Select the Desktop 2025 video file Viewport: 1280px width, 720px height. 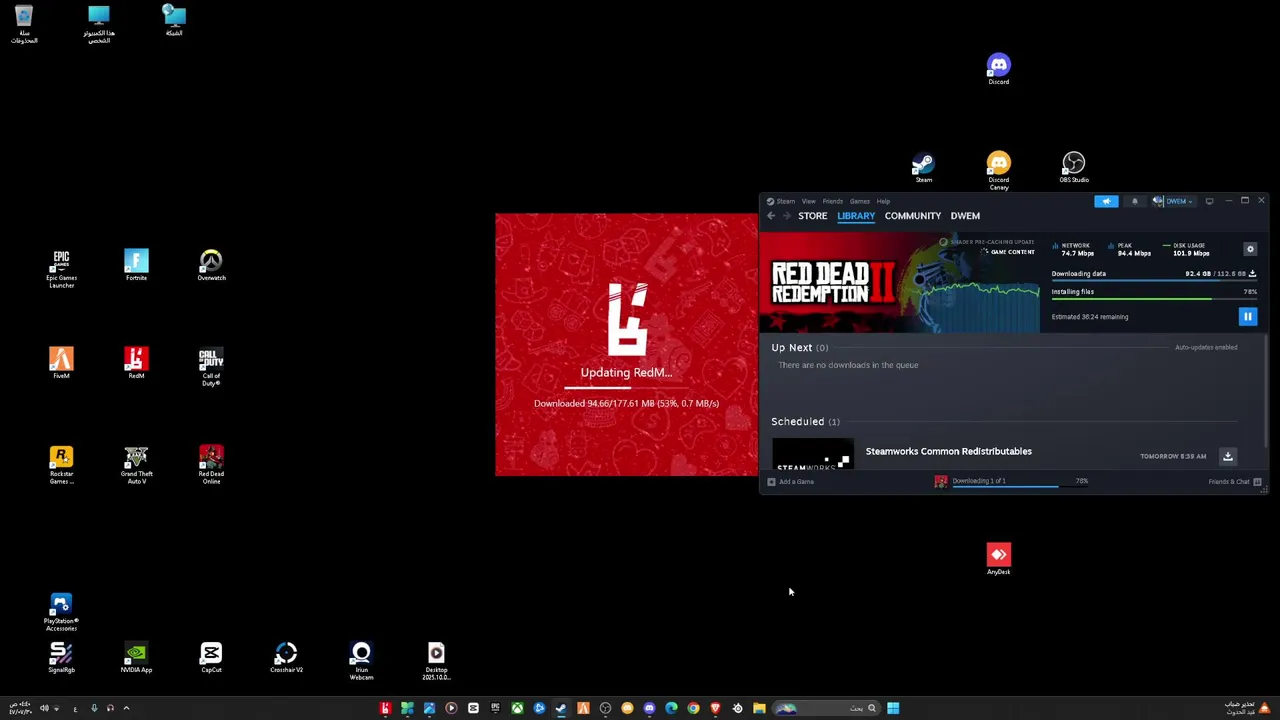pos(436,662)
